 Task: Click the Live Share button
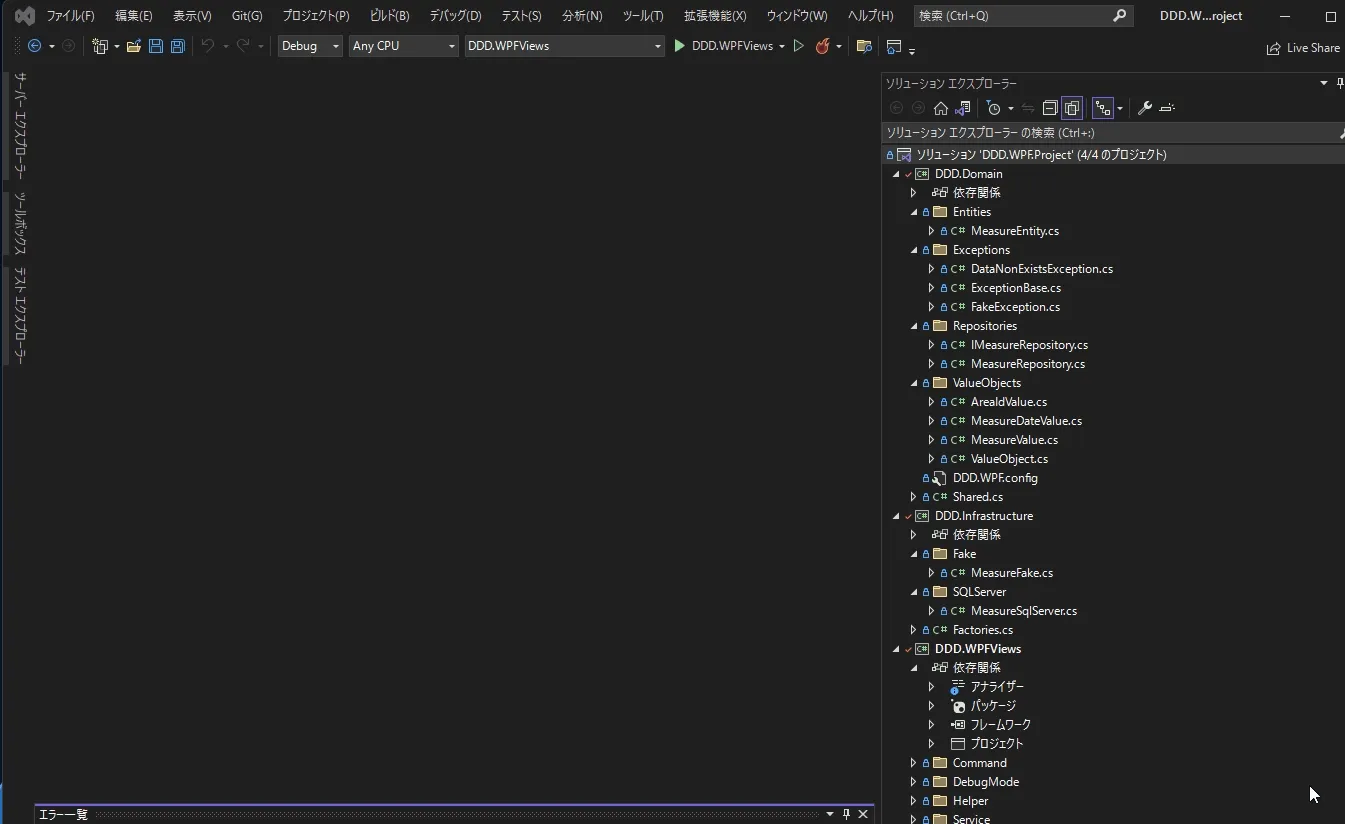pyautogui.click(x=1303, y=48)
